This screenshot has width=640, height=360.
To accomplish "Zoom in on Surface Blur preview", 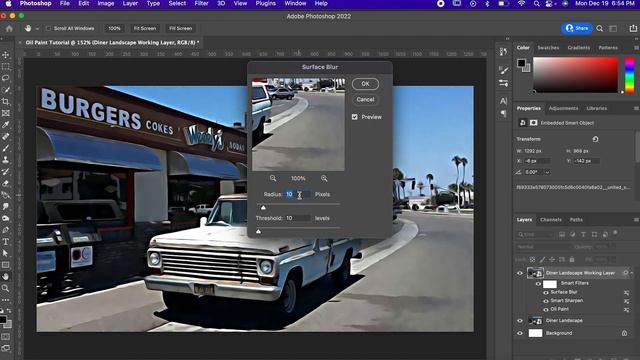I will [324, 178].
